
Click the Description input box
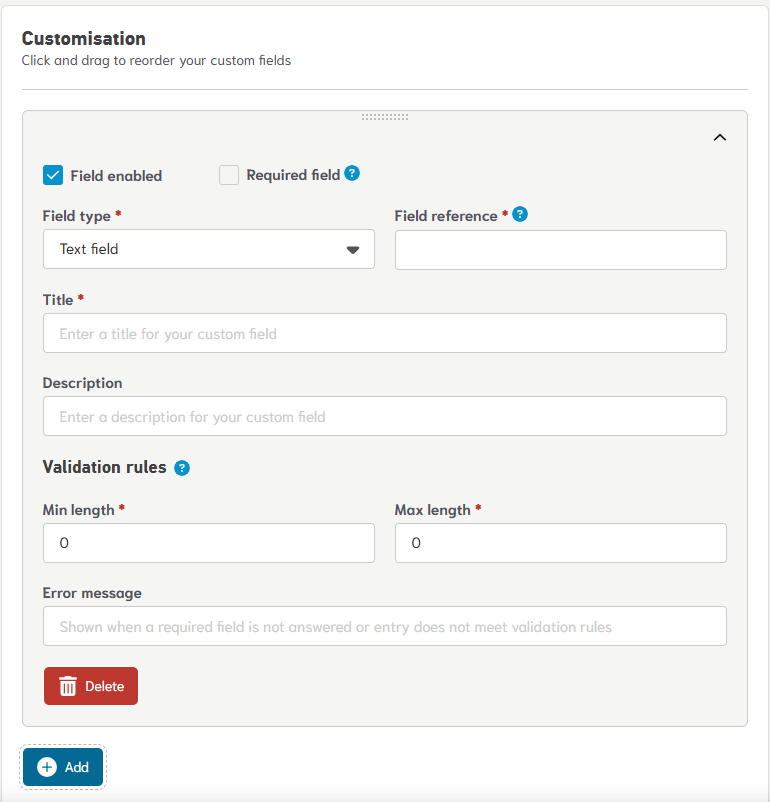384,416
